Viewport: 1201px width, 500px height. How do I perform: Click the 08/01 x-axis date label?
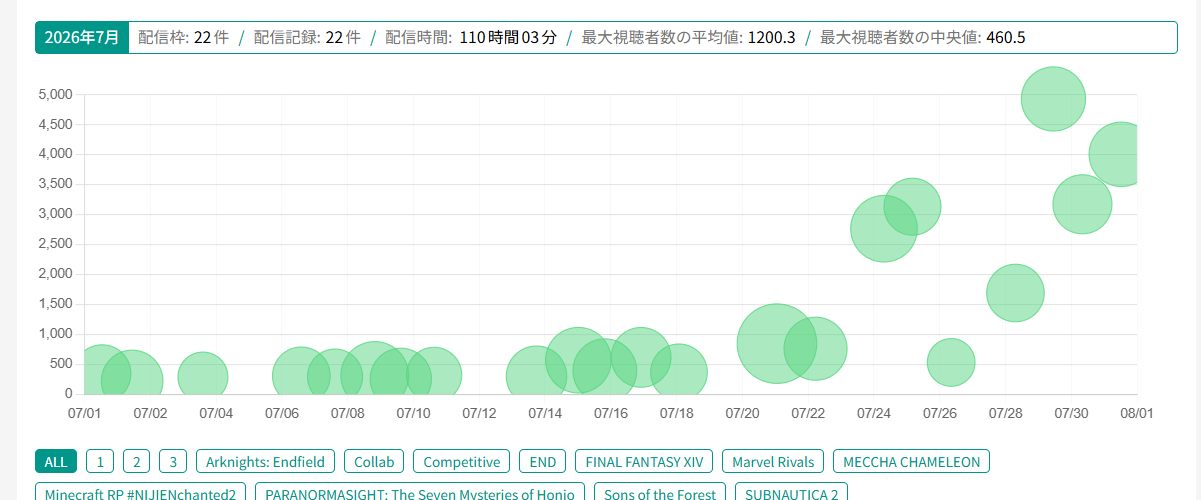(x=1136, y=412)
